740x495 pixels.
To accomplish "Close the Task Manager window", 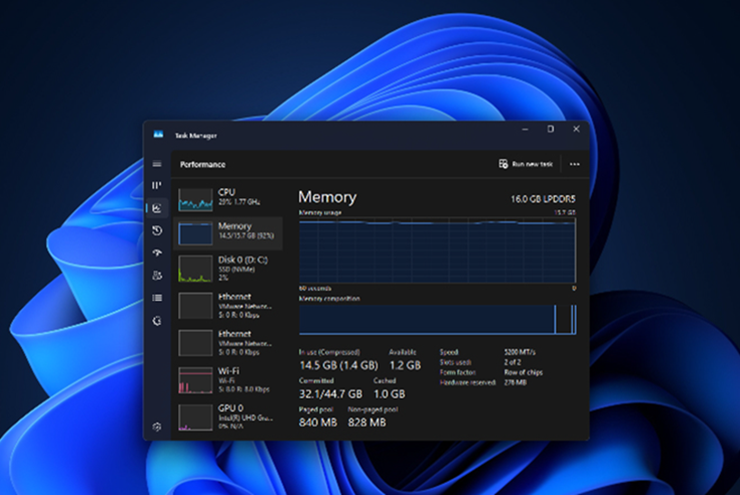I will 576,129.
